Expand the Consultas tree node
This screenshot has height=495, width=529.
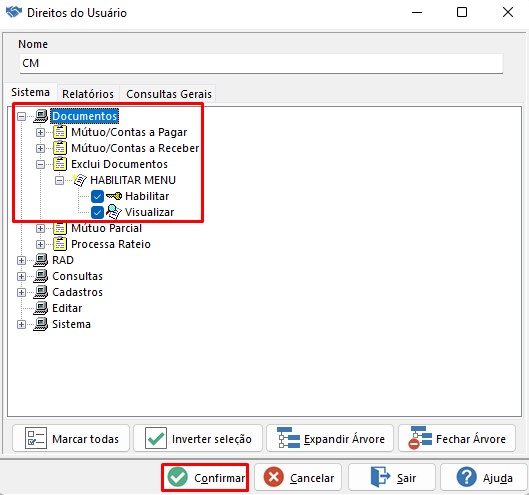[21, 277]
